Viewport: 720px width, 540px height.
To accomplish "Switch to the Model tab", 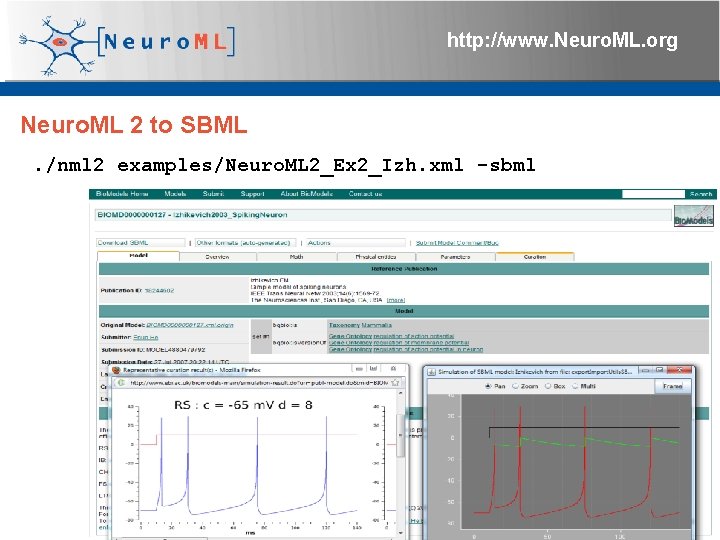I will (x=138, y=256).
